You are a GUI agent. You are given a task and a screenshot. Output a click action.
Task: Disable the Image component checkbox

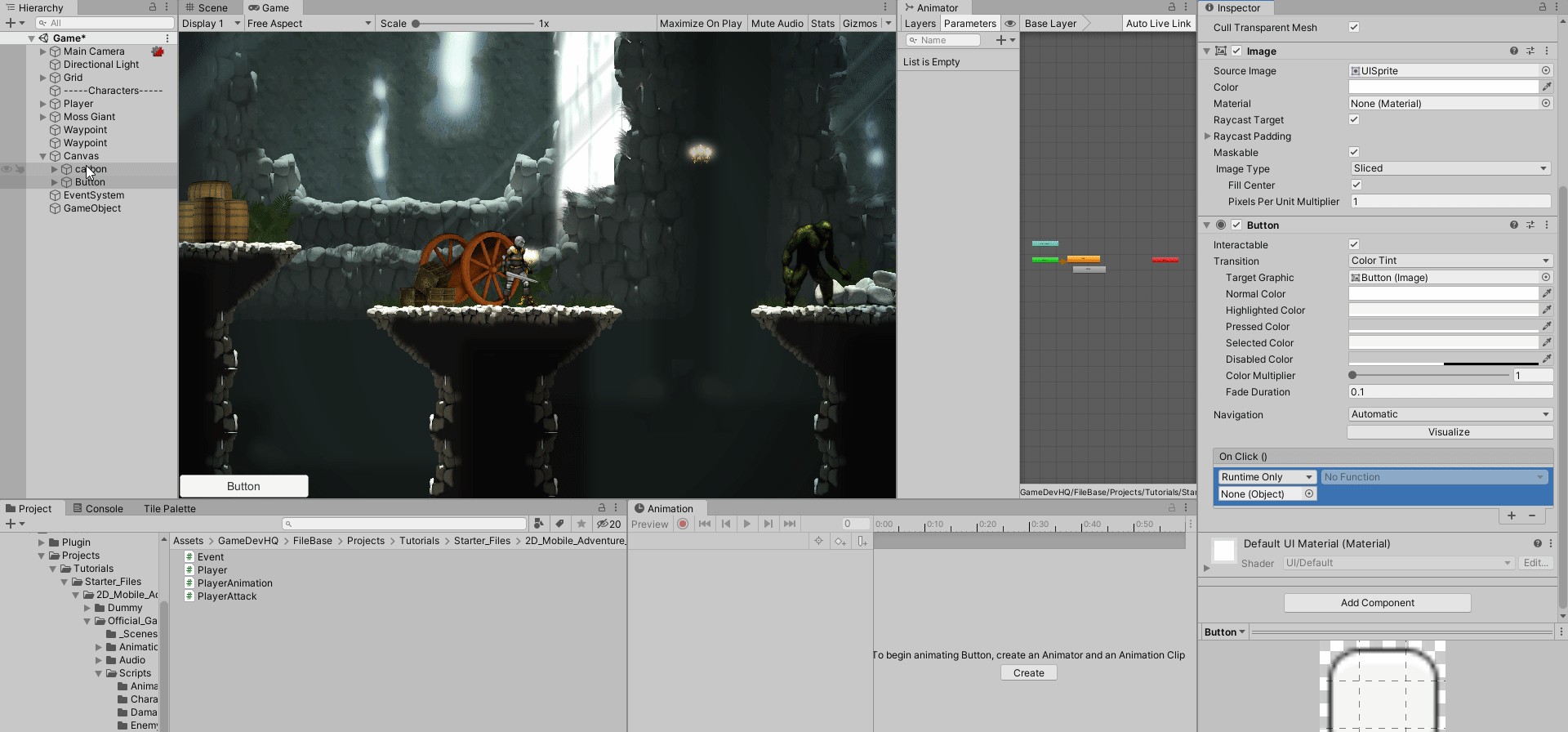1236,51
